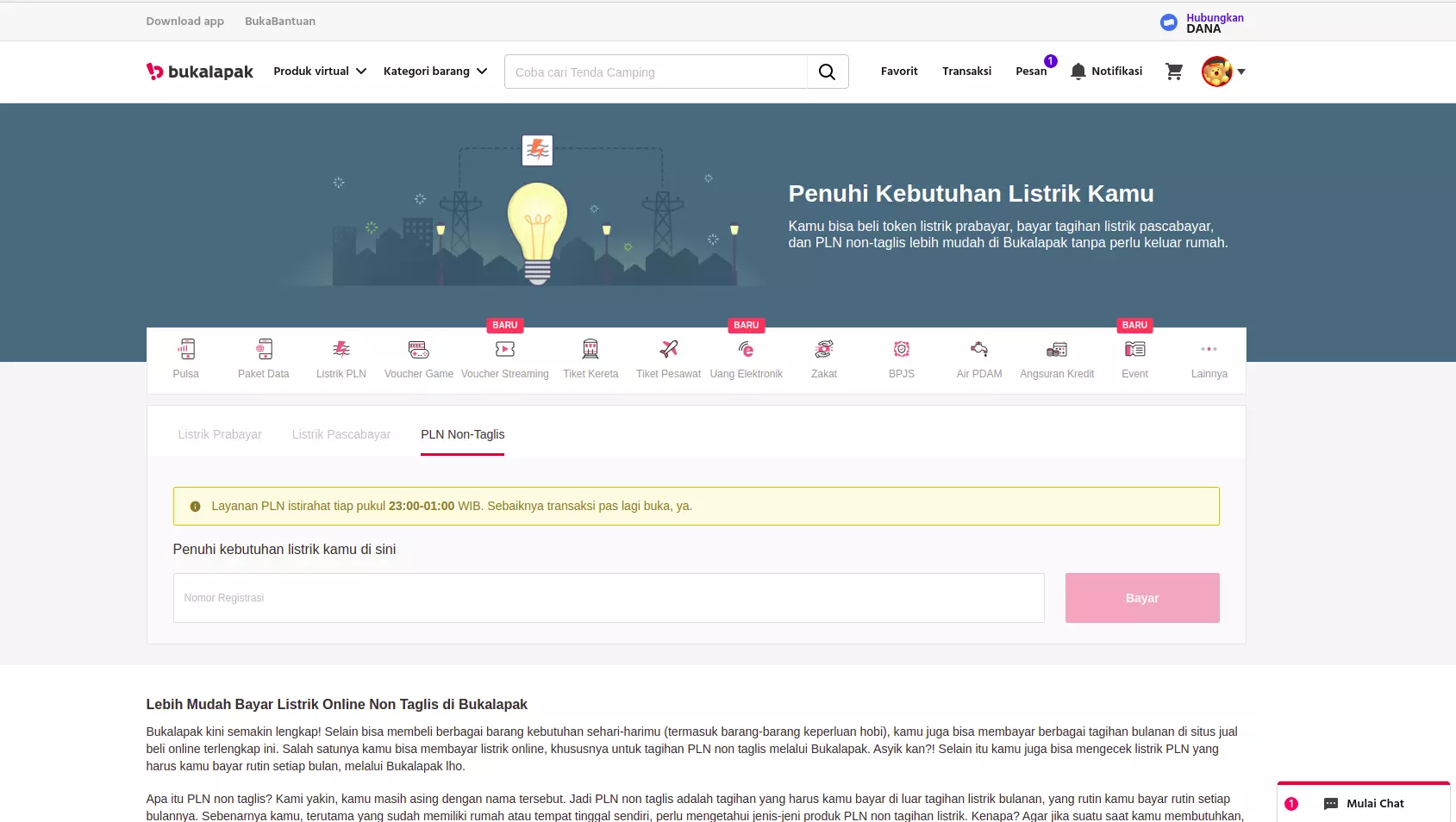
Task: Switch to the Listrik Pascabayar tab
Action: click(x=341, y=434)
